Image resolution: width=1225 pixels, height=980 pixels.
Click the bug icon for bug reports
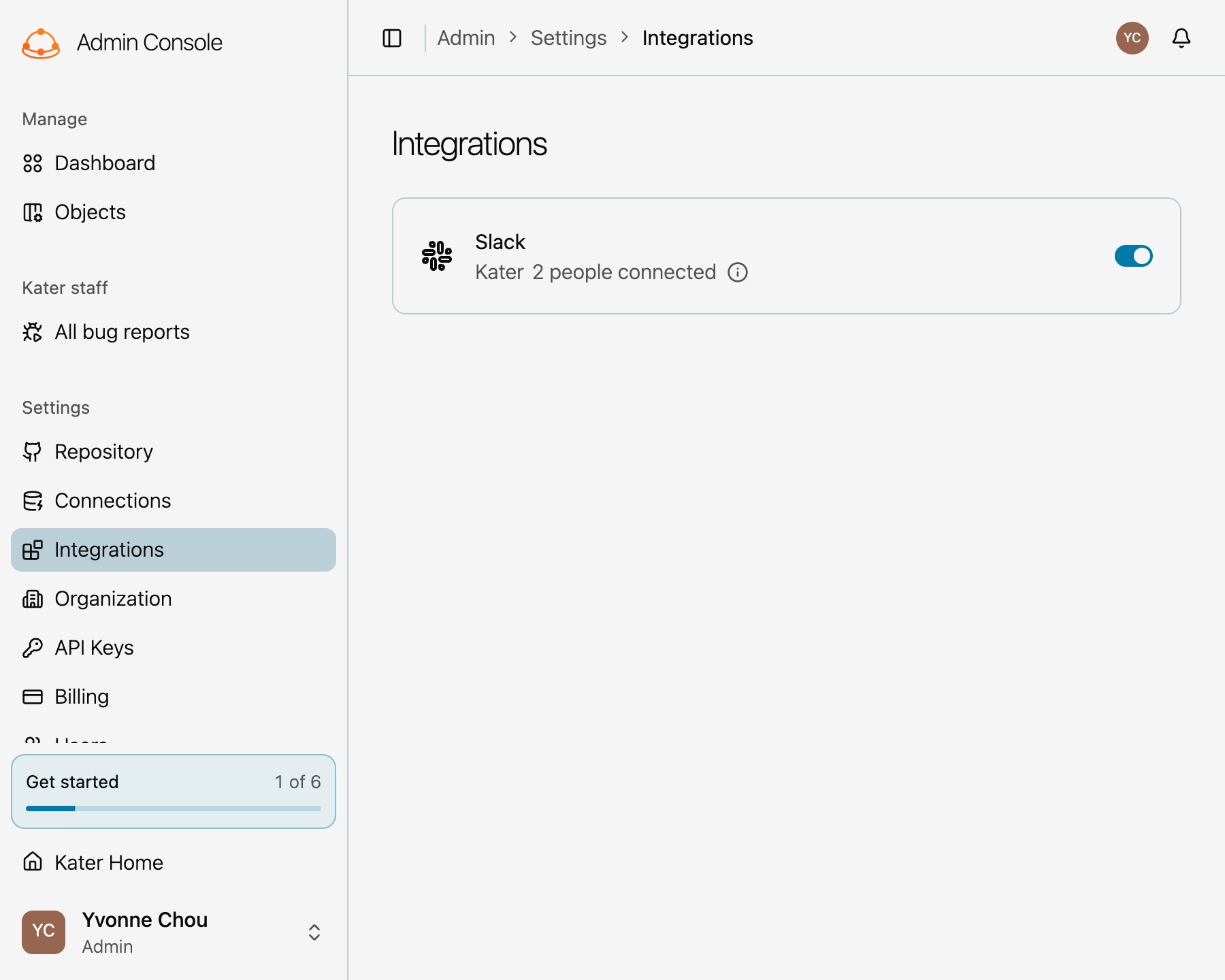point(33,332)
